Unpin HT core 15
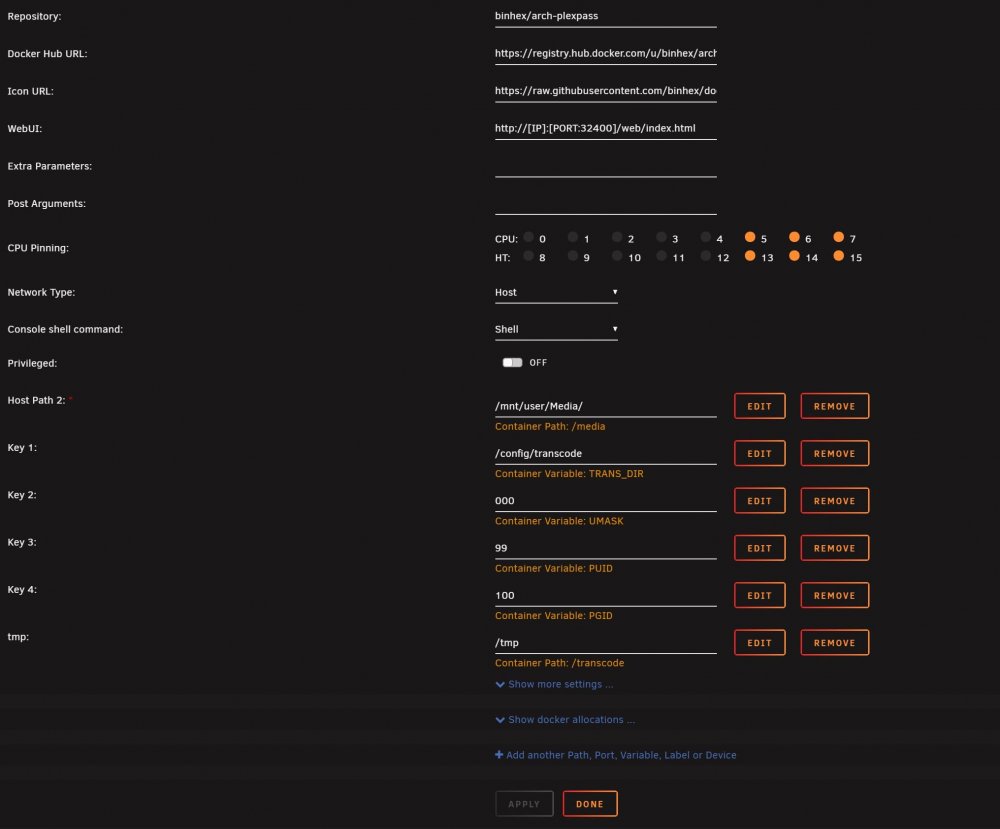 click(839, 256)
